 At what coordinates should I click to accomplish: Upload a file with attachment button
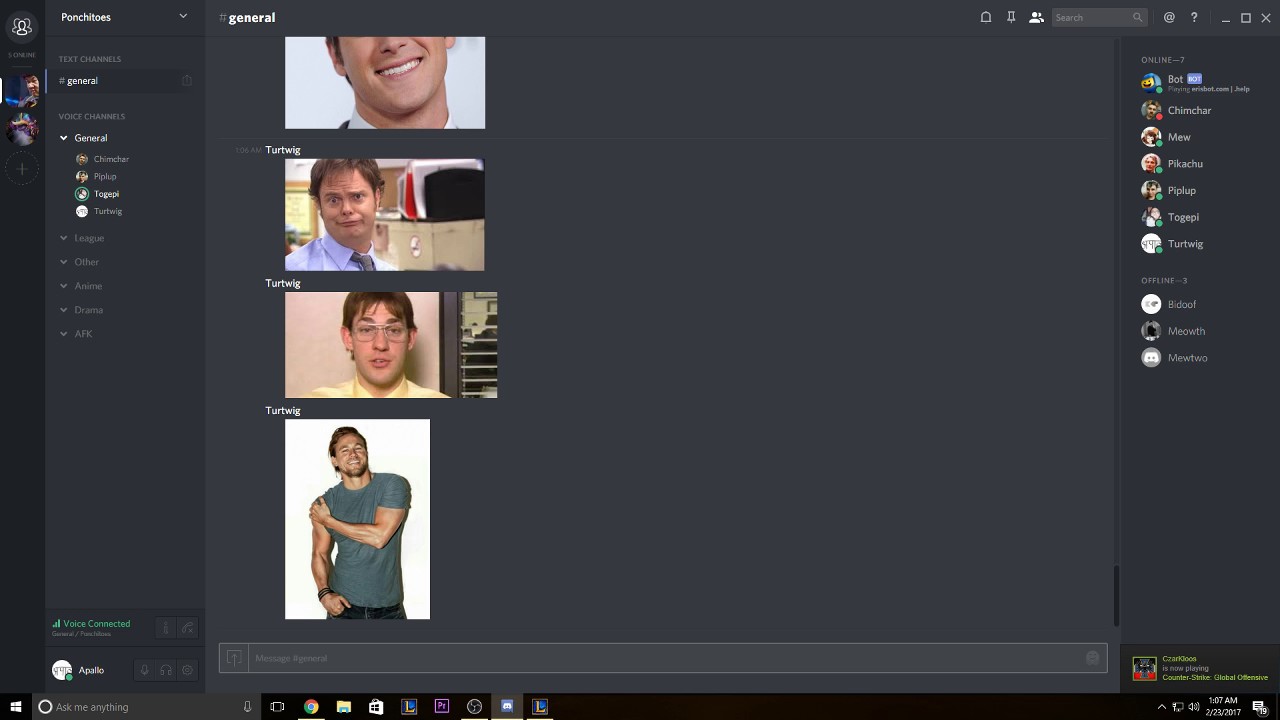(x=234, y=658)
